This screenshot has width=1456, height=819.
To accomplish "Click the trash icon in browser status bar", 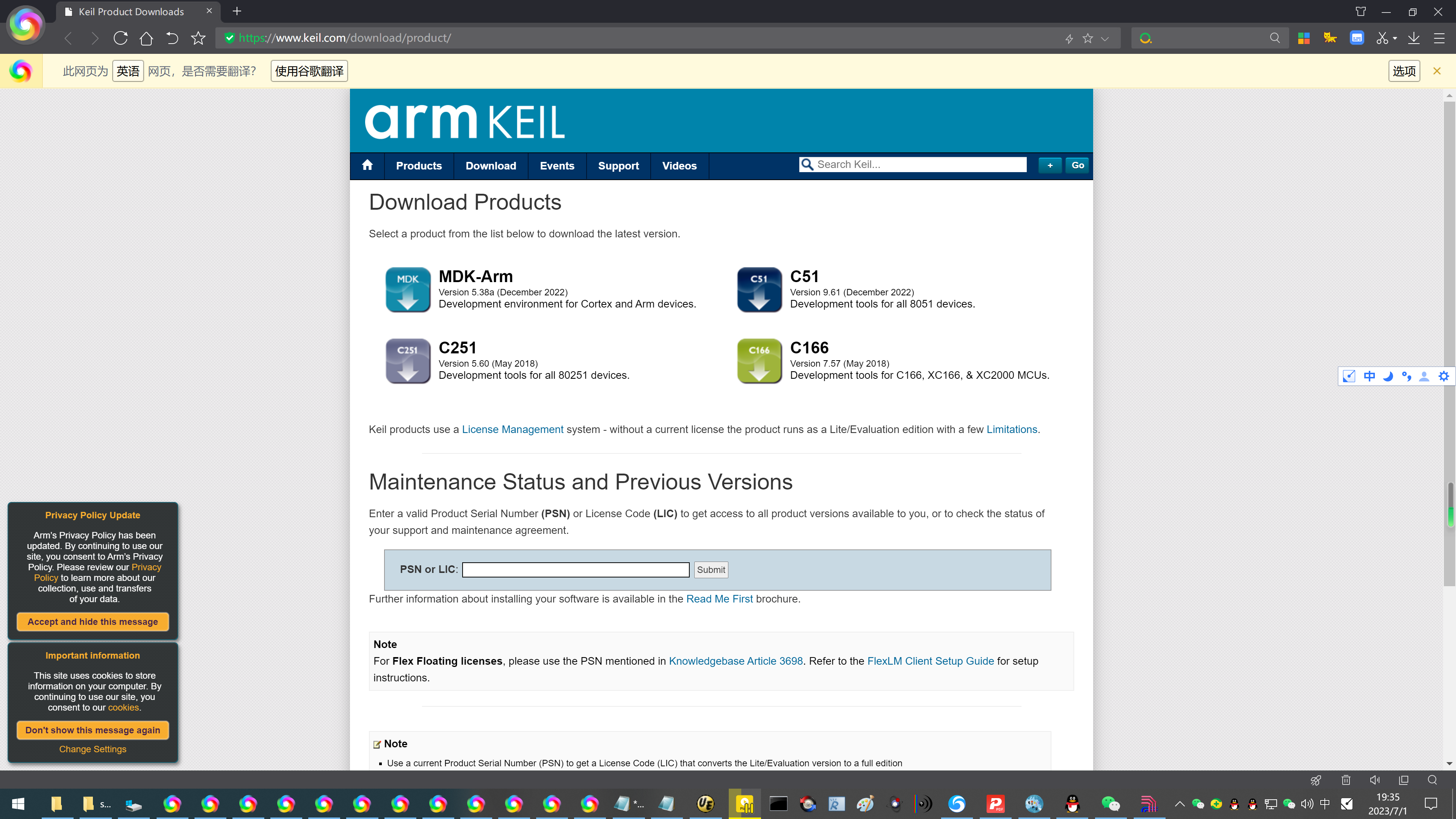I will pos(1346,781).
